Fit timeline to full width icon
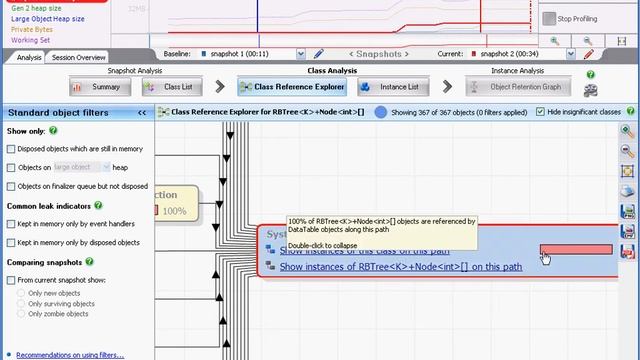This screenshot has height=360, width=640. [x=622, y=41]
